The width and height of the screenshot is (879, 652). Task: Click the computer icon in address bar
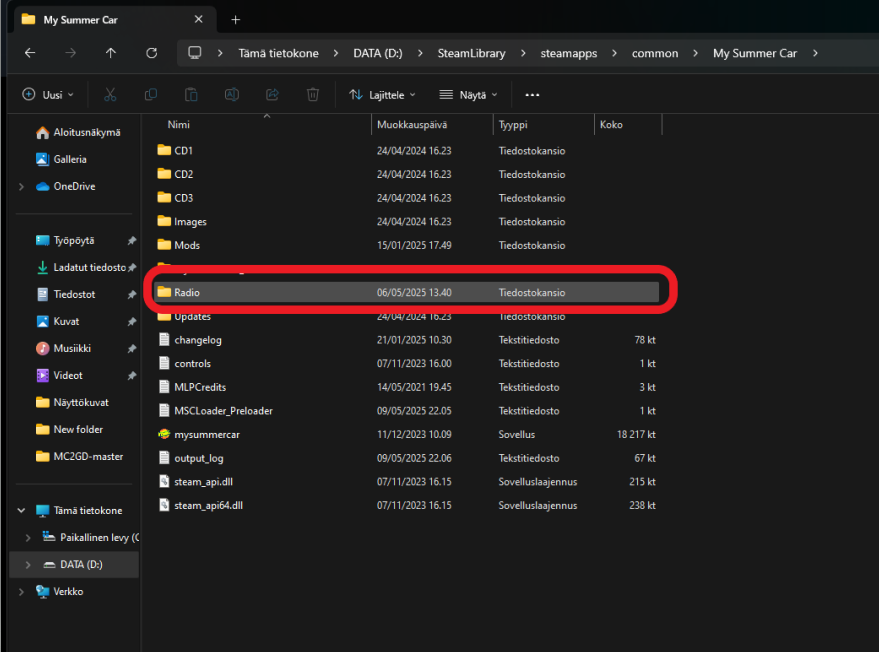(x=195, y=53)
